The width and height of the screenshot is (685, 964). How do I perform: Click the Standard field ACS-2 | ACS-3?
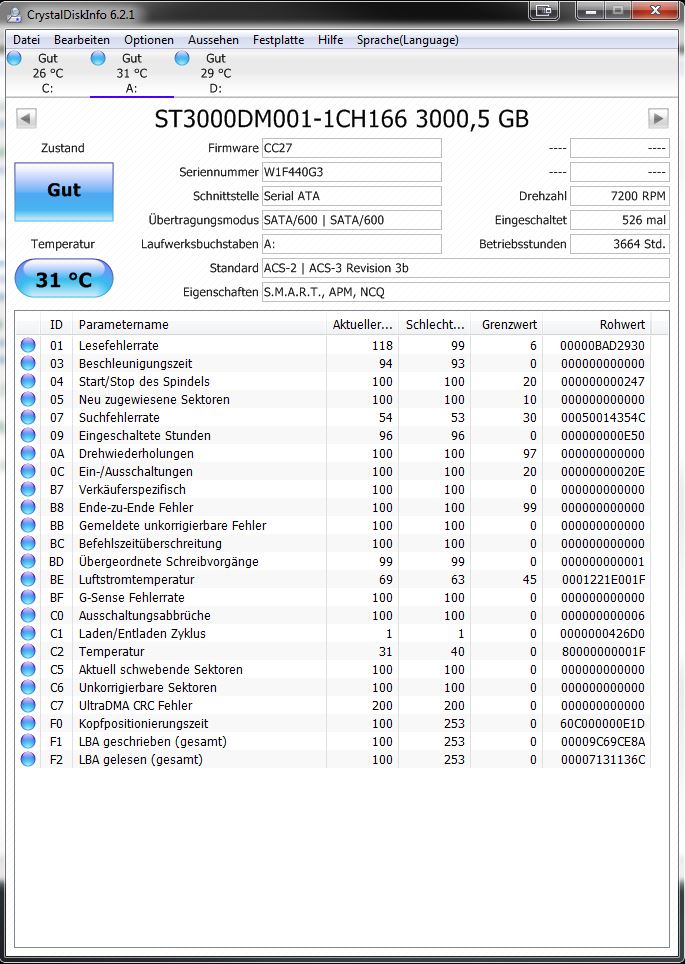(x=465, y=268)
